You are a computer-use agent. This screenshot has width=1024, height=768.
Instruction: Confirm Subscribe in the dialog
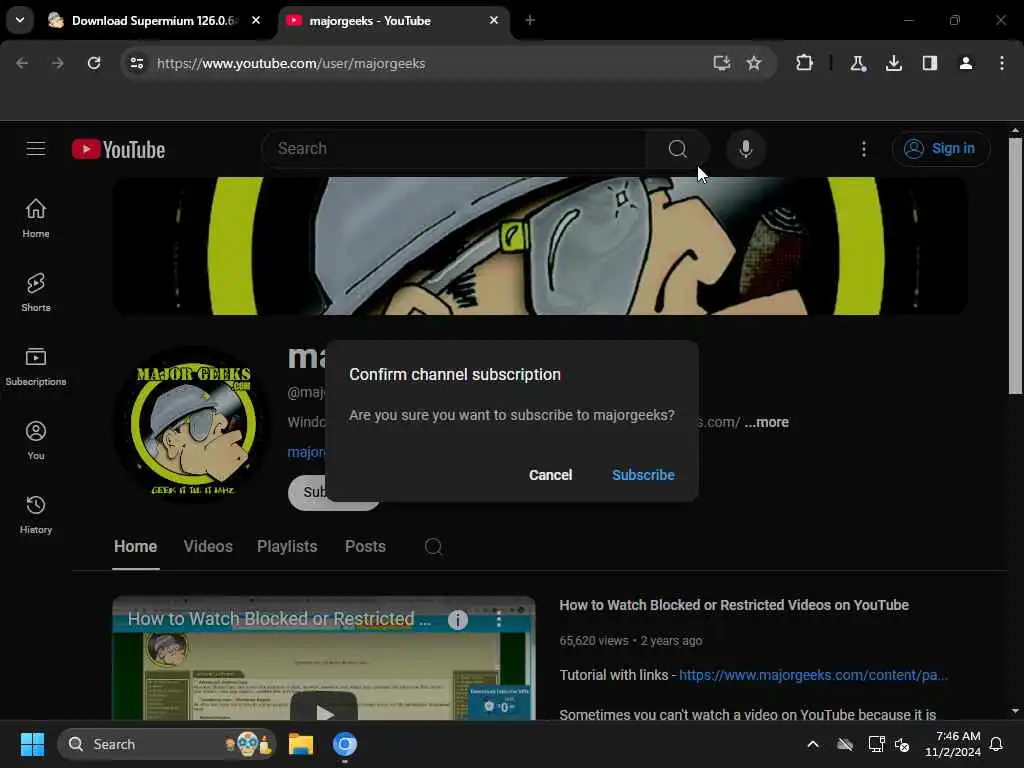pos(643,475)
